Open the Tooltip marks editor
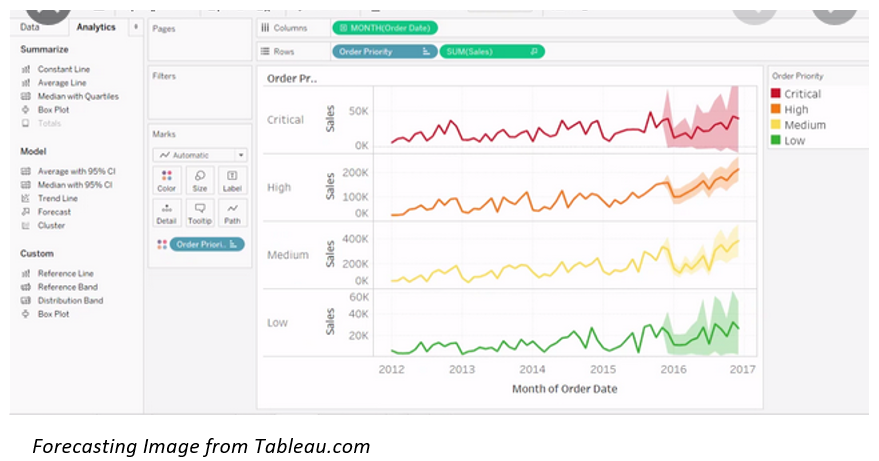Viewport: 879px width, 461px height. coord(199,212)
